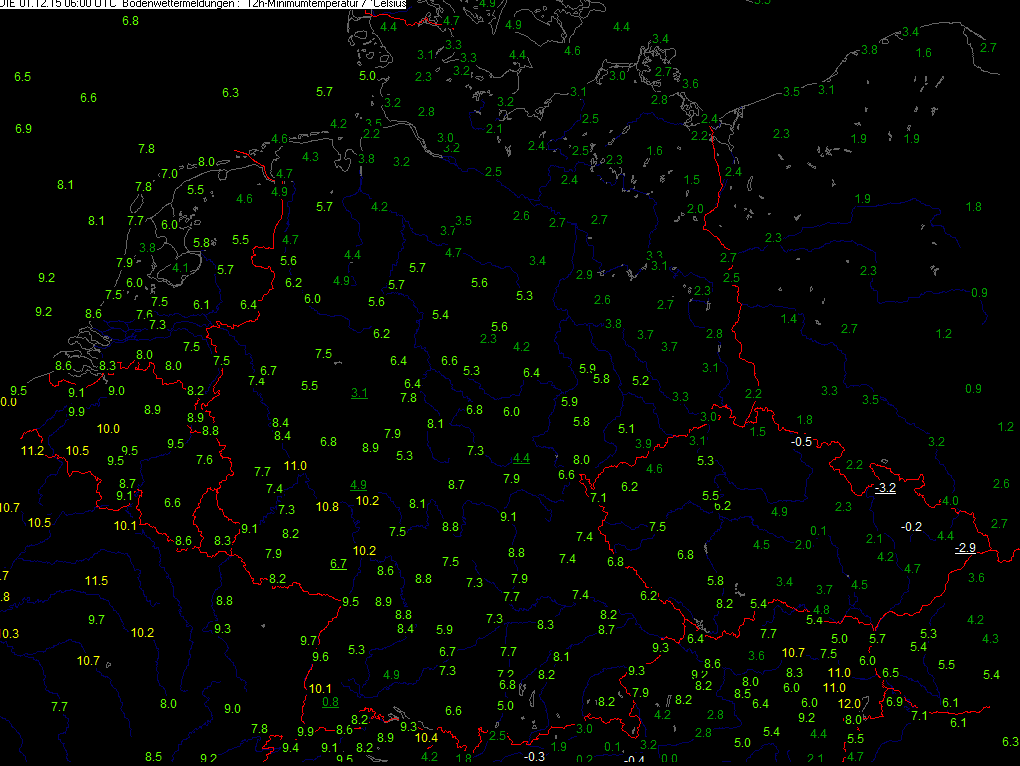Image resolution: width=1020 pixels, height=766 pixels.
Task: Click the white -0.3 reading at bottom
Action: 535,756
